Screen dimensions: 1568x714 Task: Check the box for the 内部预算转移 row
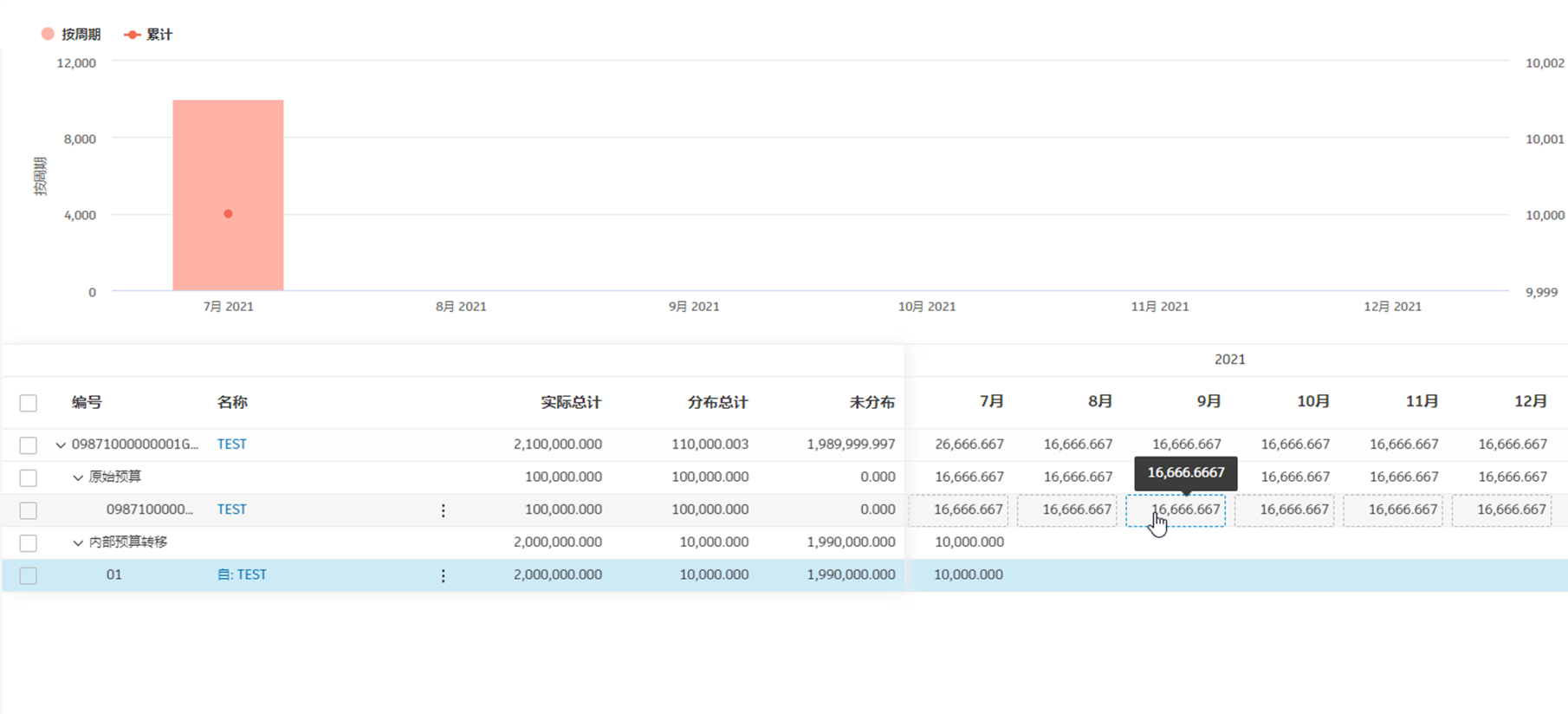click(x=29, y=543)
